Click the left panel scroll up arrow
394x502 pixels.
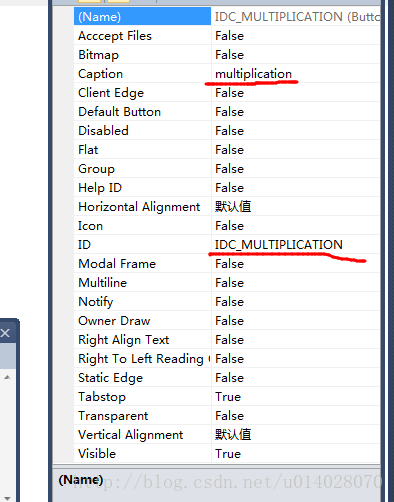pyautogui.click(x=7, y=377)
